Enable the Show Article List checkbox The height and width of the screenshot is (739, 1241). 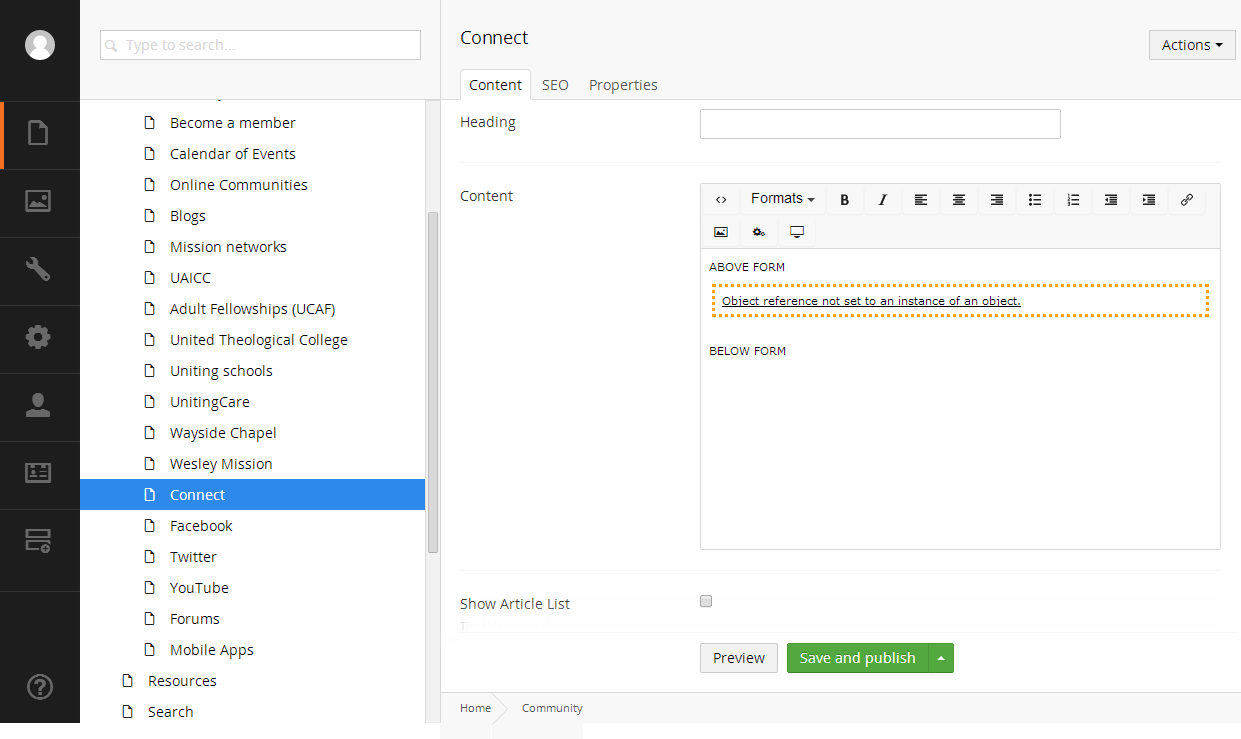(706, 601)
